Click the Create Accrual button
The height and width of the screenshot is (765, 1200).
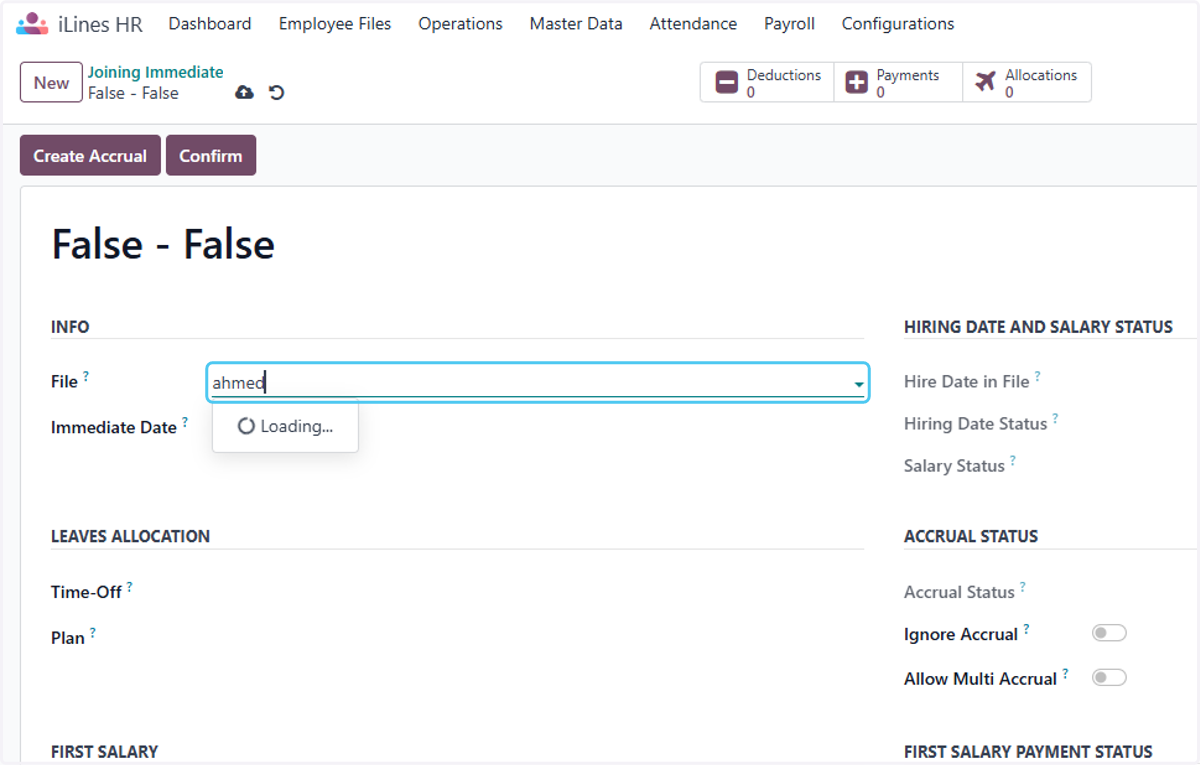pos(90,156)
